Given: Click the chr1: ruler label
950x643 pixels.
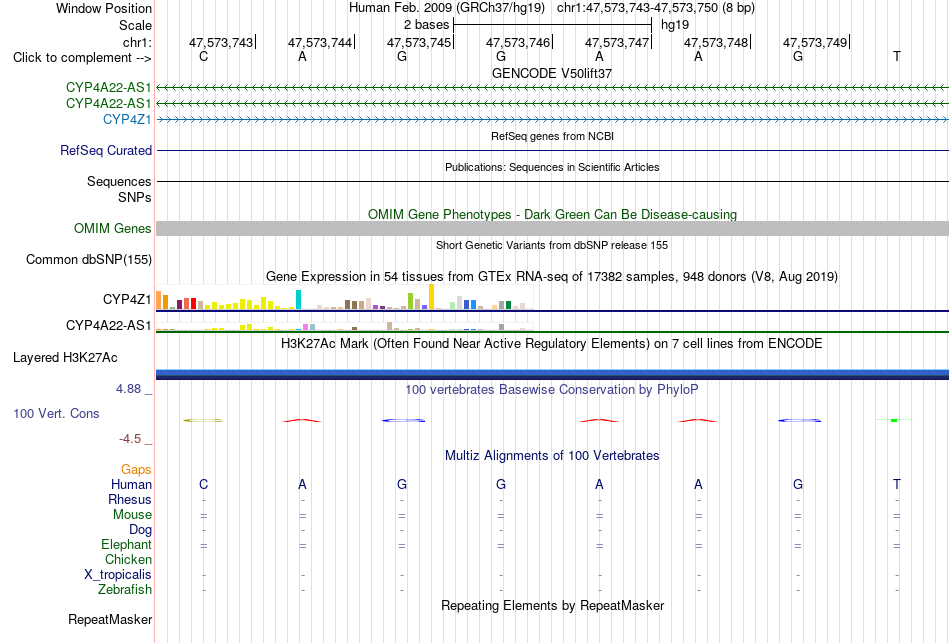Looking at the screenshot, I should (x=137, y=42).
